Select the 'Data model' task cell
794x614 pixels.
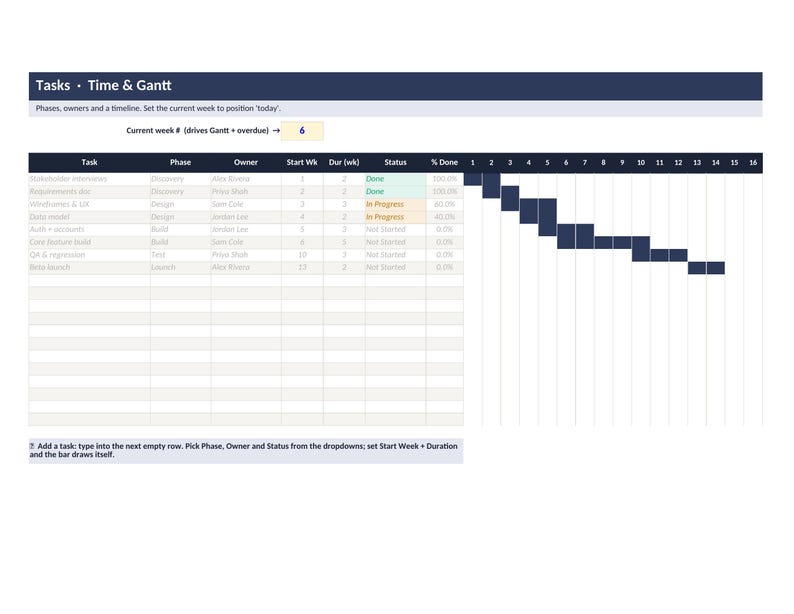(x=89, y=217)
